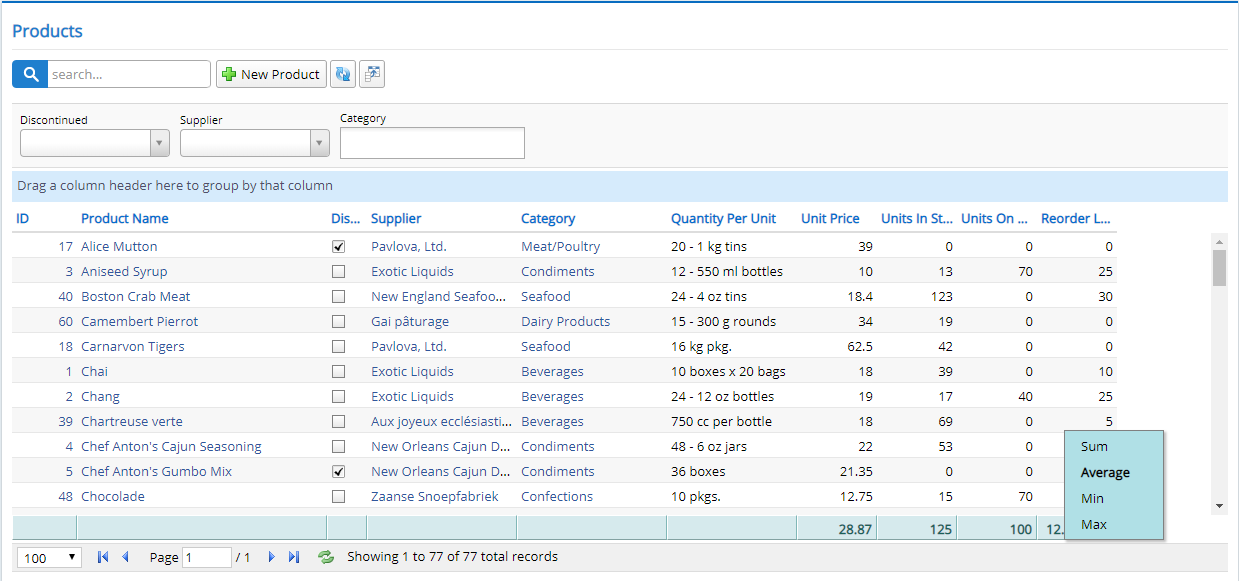Screen dimensions: 1239x581
Task: Open the Discontinued filter dropdown
Action: 159,142
